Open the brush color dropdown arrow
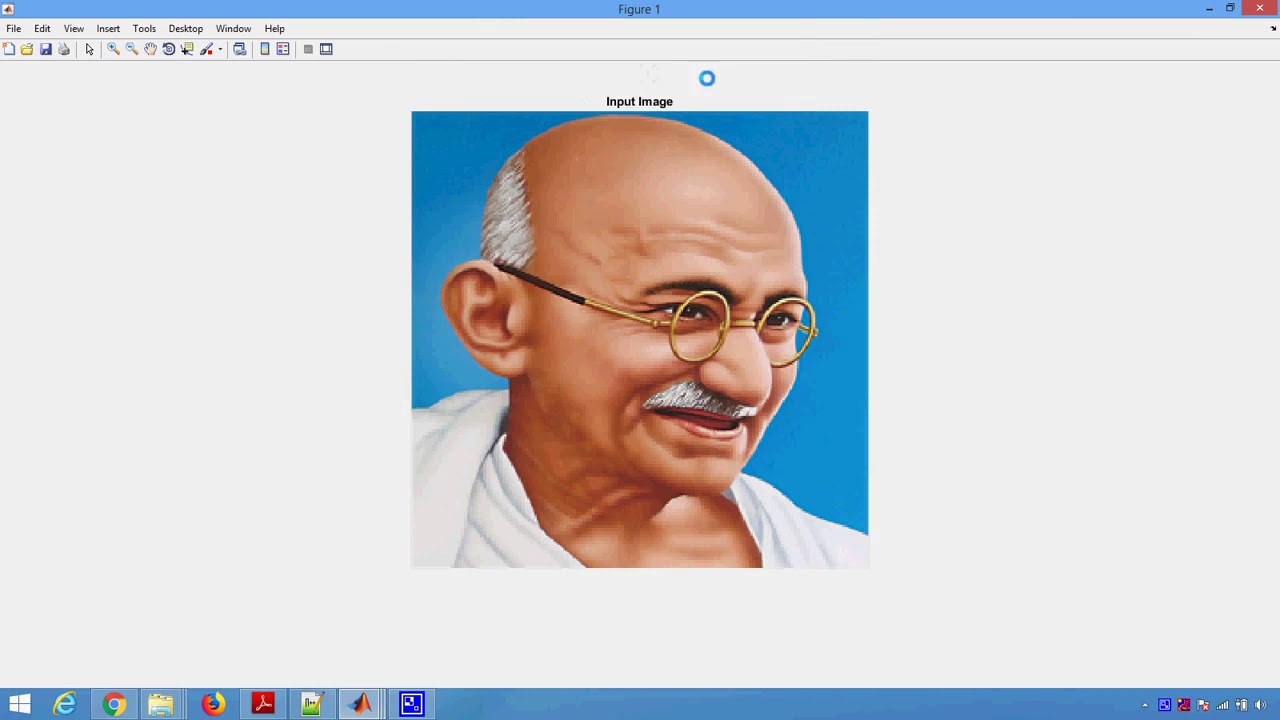Screen dimensions: 1280x720 (x=220, y=49)
